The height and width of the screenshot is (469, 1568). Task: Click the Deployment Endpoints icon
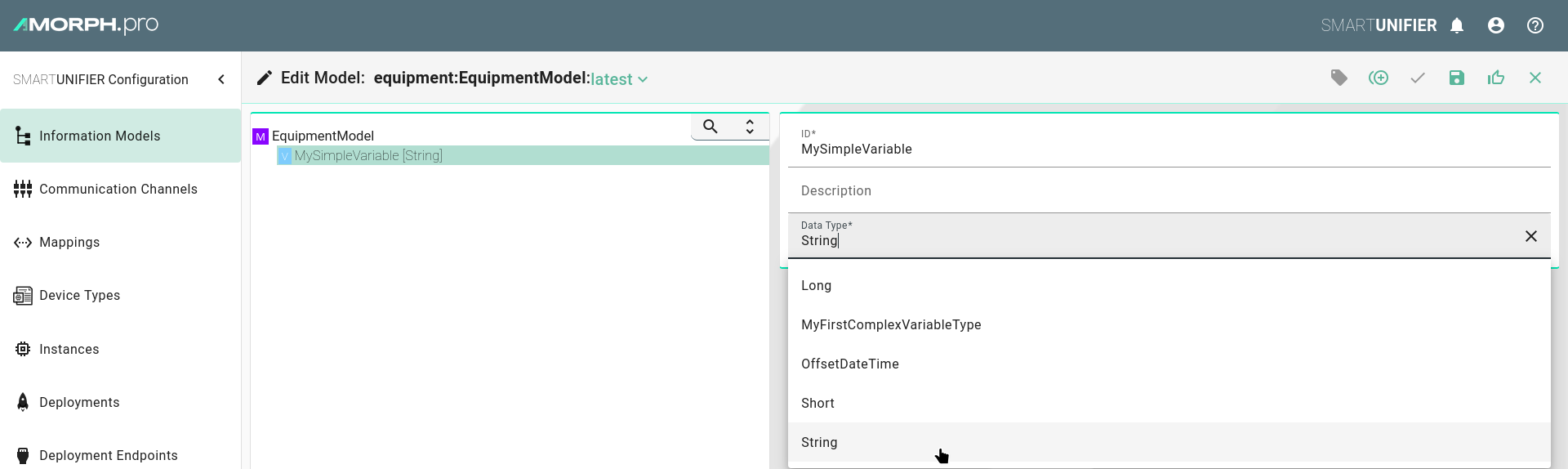tap(23, 455)
